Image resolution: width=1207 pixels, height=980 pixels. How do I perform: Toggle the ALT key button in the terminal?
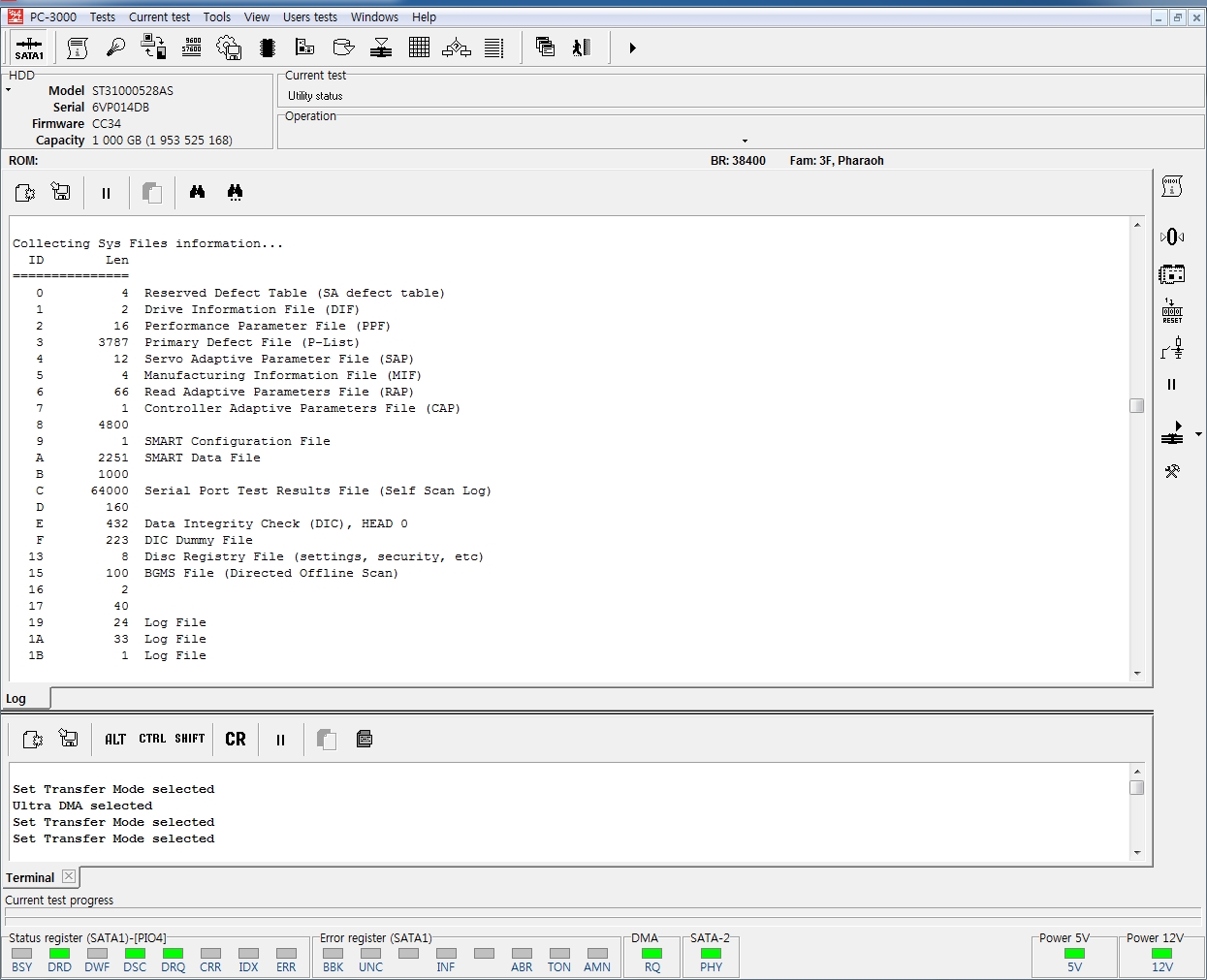115,739
